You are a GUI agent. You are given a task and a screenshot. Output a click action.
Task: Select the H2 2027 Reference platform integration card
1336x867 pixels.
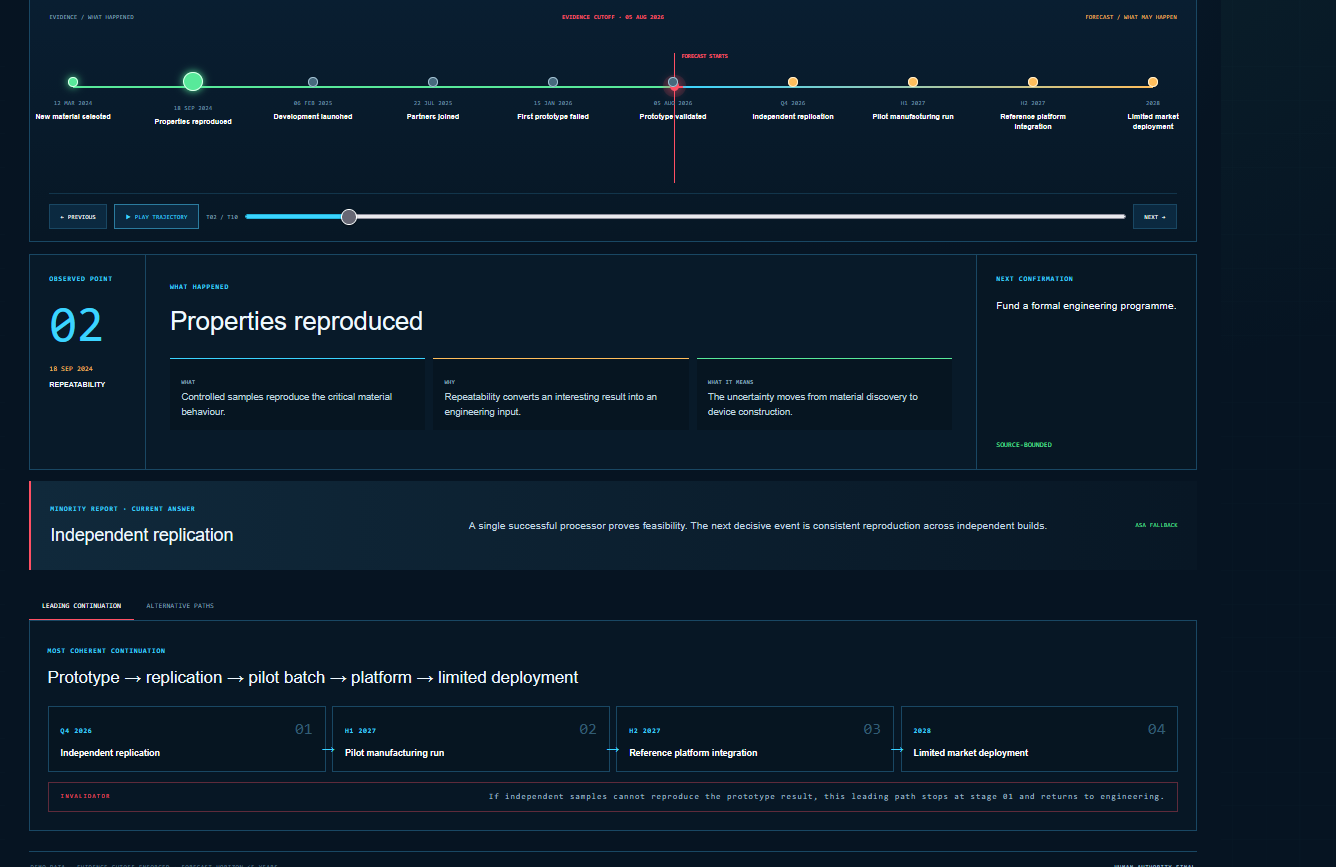(x=755, y=739)
